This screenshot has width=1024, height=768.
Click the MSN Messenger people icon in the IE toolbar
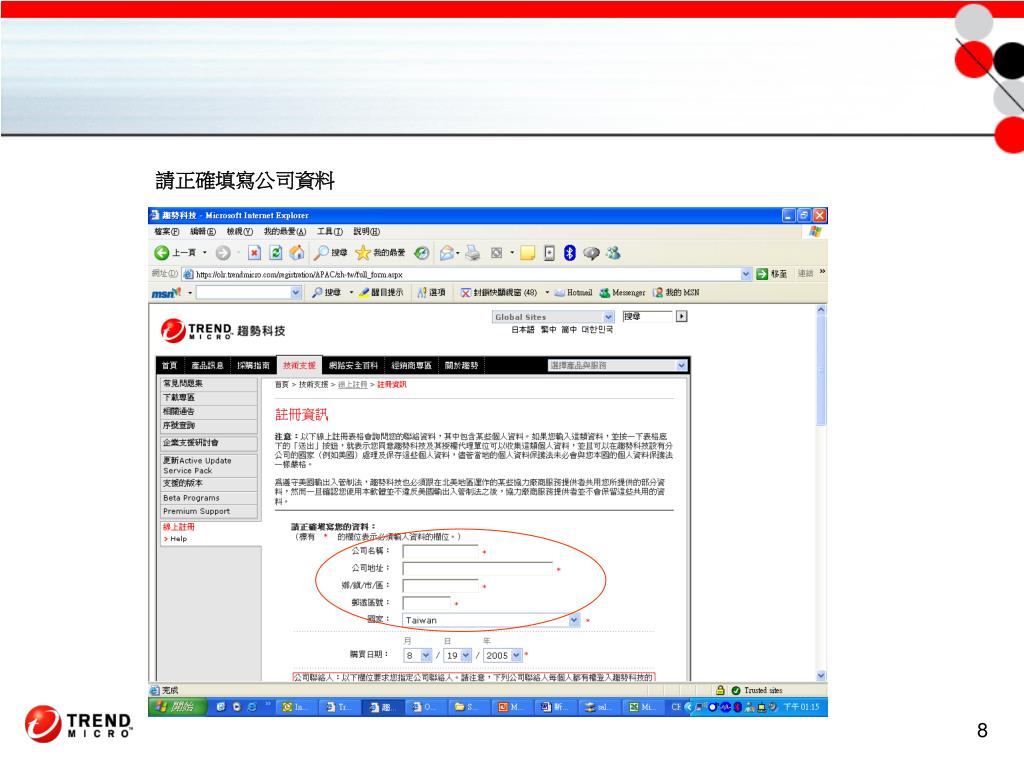click(x=613, y=253)
